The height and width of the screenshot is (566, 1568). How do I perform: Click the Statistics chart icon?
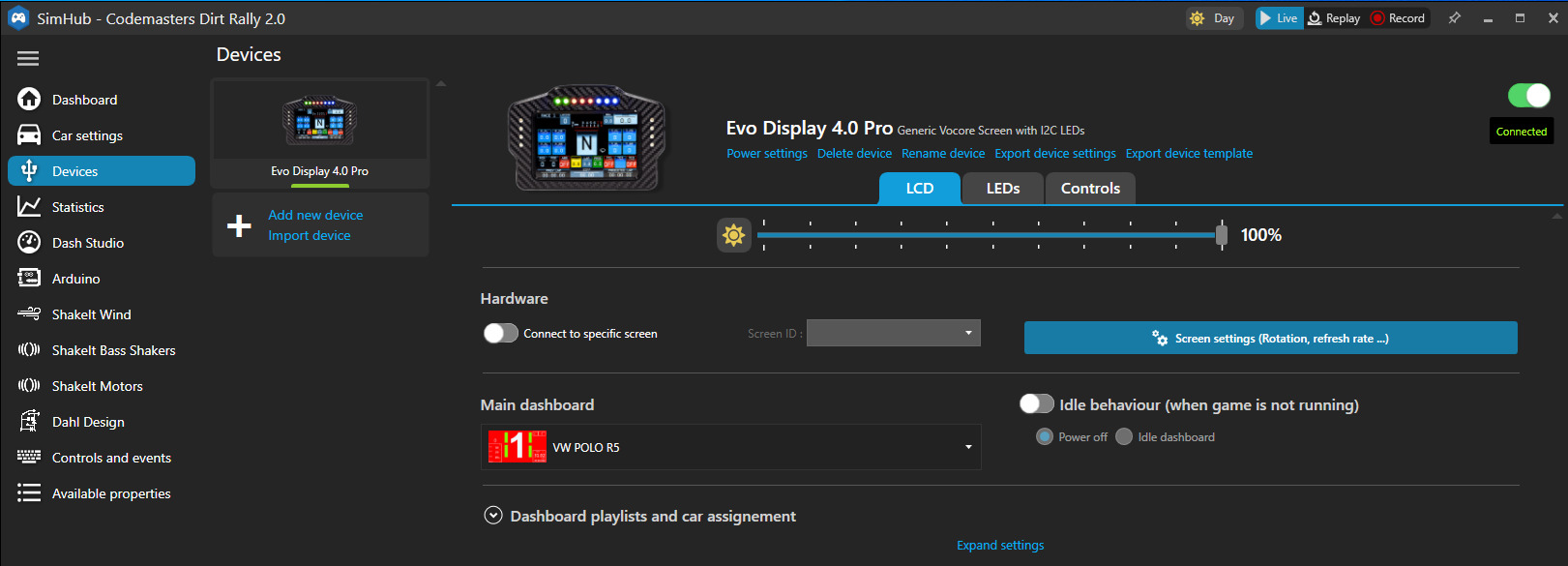click(29, 206)
